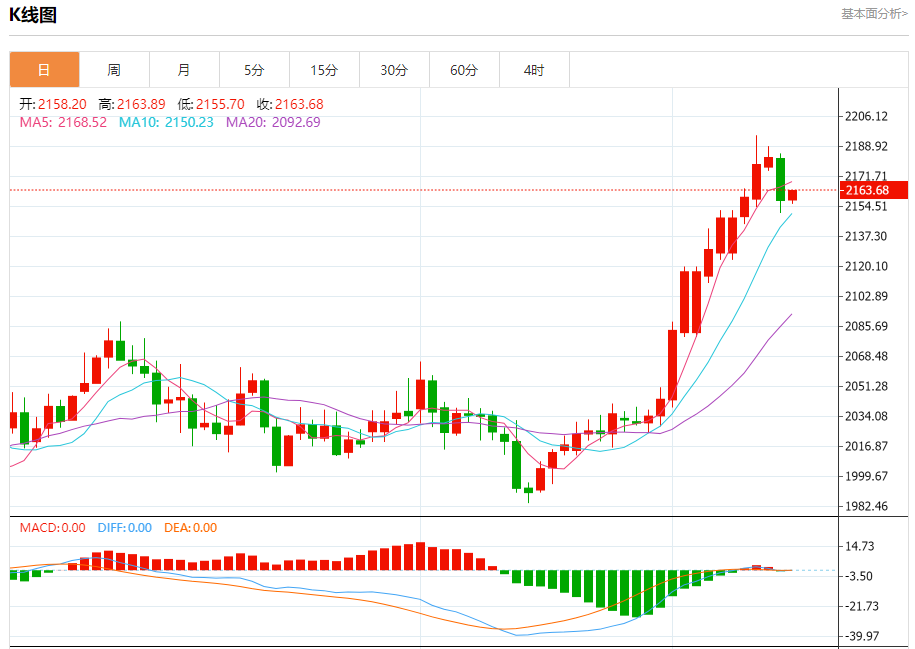The image size is (915, 649).
Task: Click the MACD:0.00 label
Action: pos(53,528)
